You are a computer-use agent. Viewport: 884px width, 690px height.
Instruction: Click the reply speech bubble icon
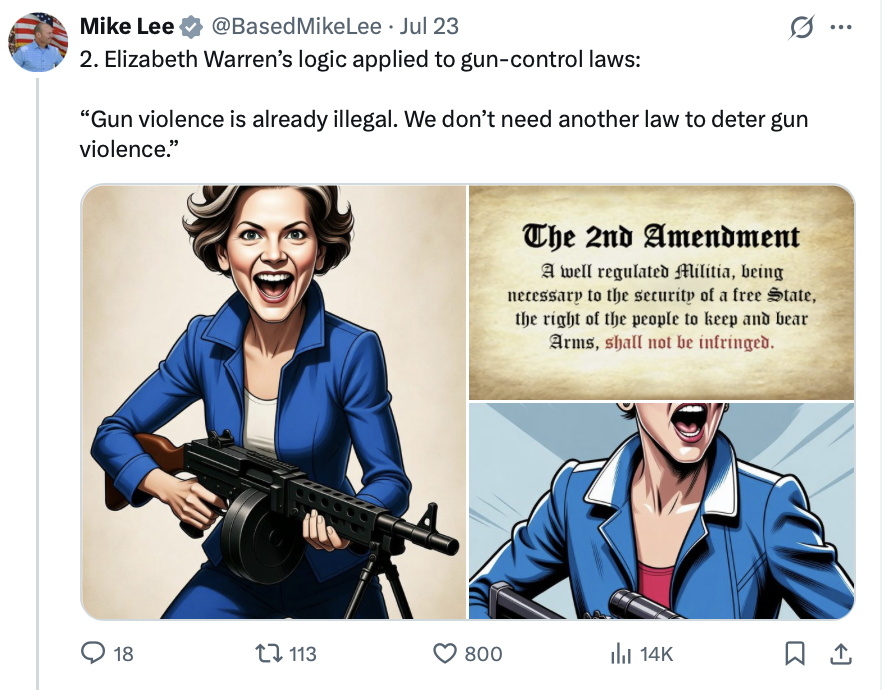[93, 653]
